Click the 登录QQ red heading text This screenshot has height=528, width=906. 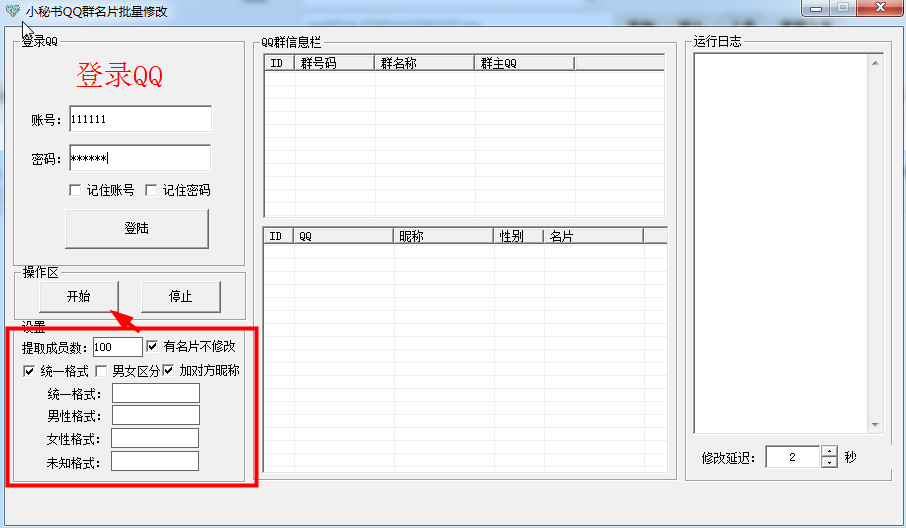[x=120, y=76]
